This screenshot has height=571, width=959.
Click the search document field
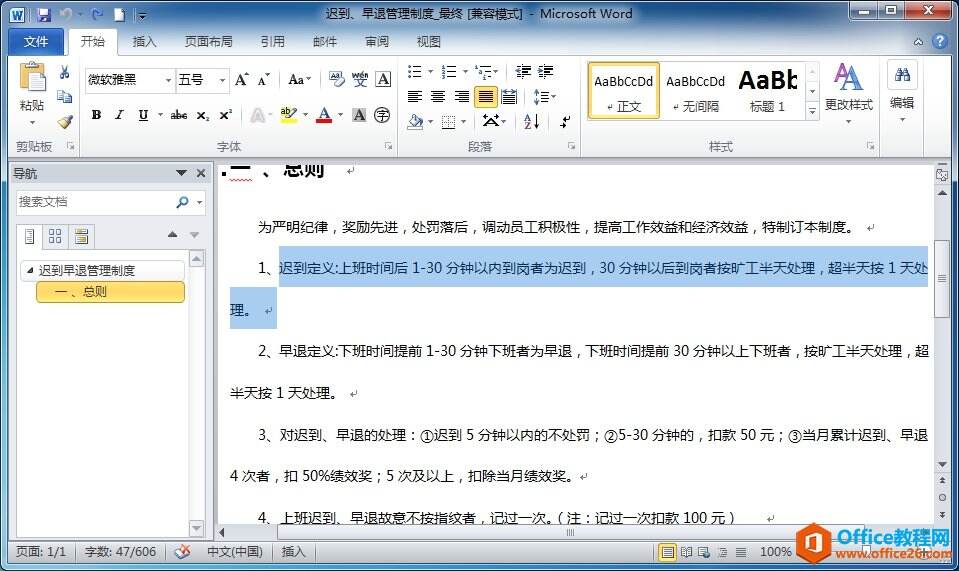[95, 202]
